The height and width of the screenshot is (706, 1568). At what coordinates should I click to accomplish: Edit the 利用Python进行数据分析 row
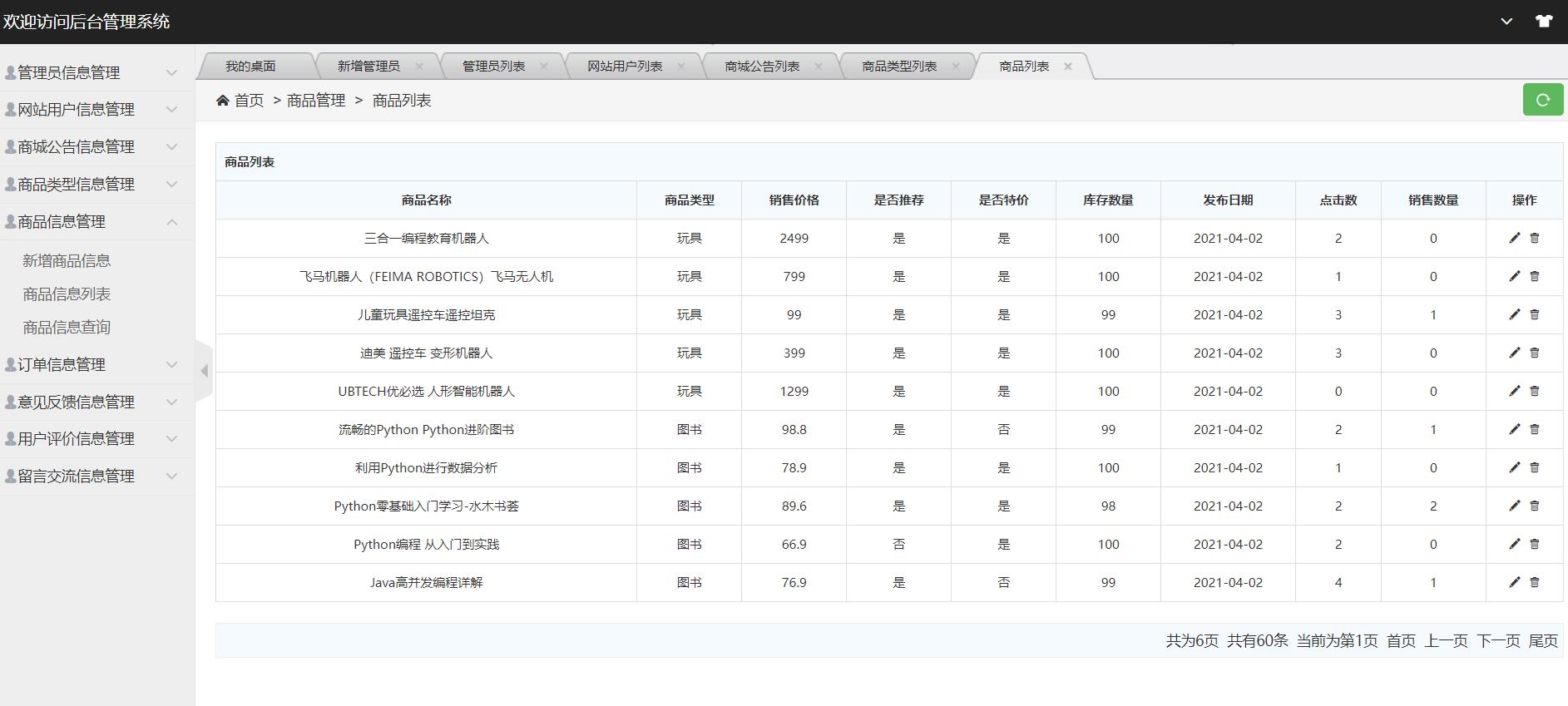1514,467
